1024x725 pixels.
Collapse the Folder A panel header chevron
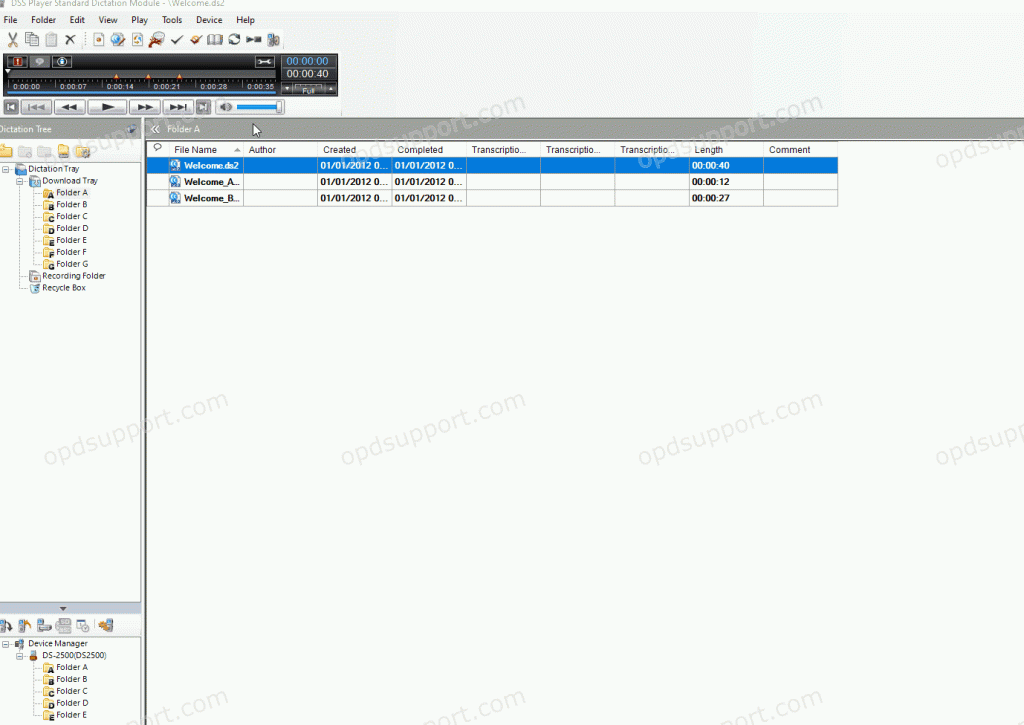tap(155, 129)
